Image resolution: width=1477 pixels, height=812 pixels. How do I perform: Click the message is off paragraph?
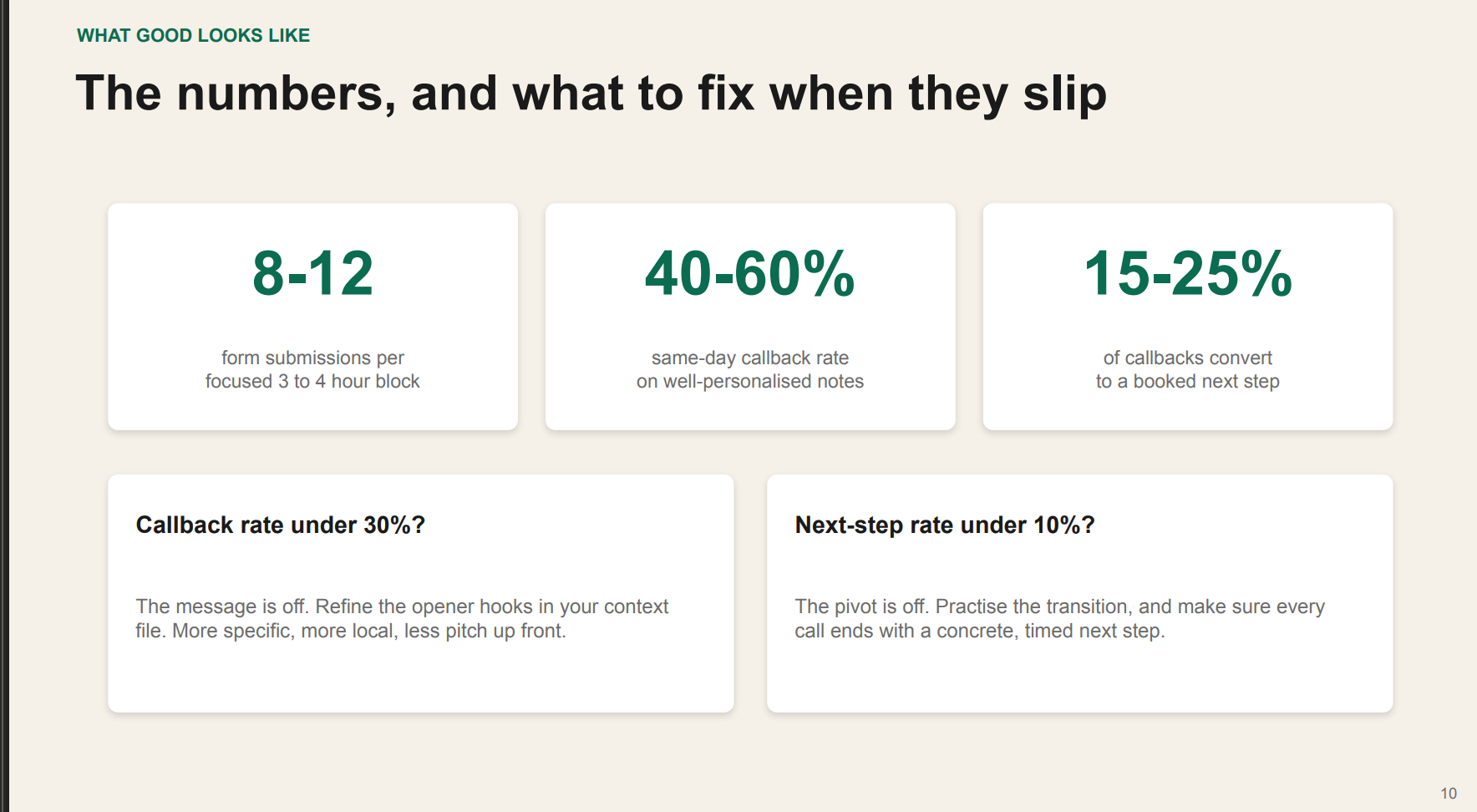(402, 618)
